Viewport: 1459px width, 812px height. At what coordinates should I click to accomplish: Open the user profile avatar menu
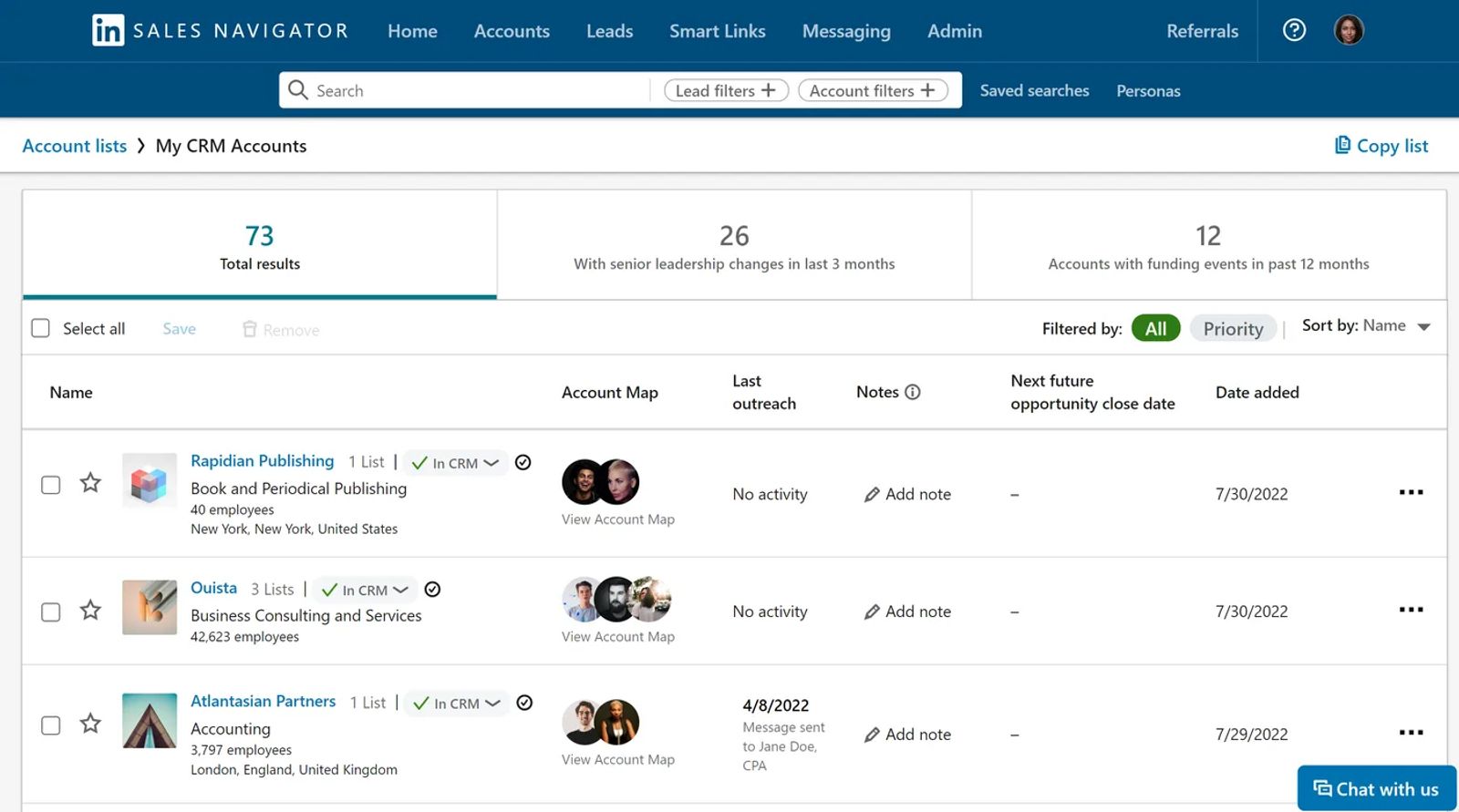(1349, 30)
